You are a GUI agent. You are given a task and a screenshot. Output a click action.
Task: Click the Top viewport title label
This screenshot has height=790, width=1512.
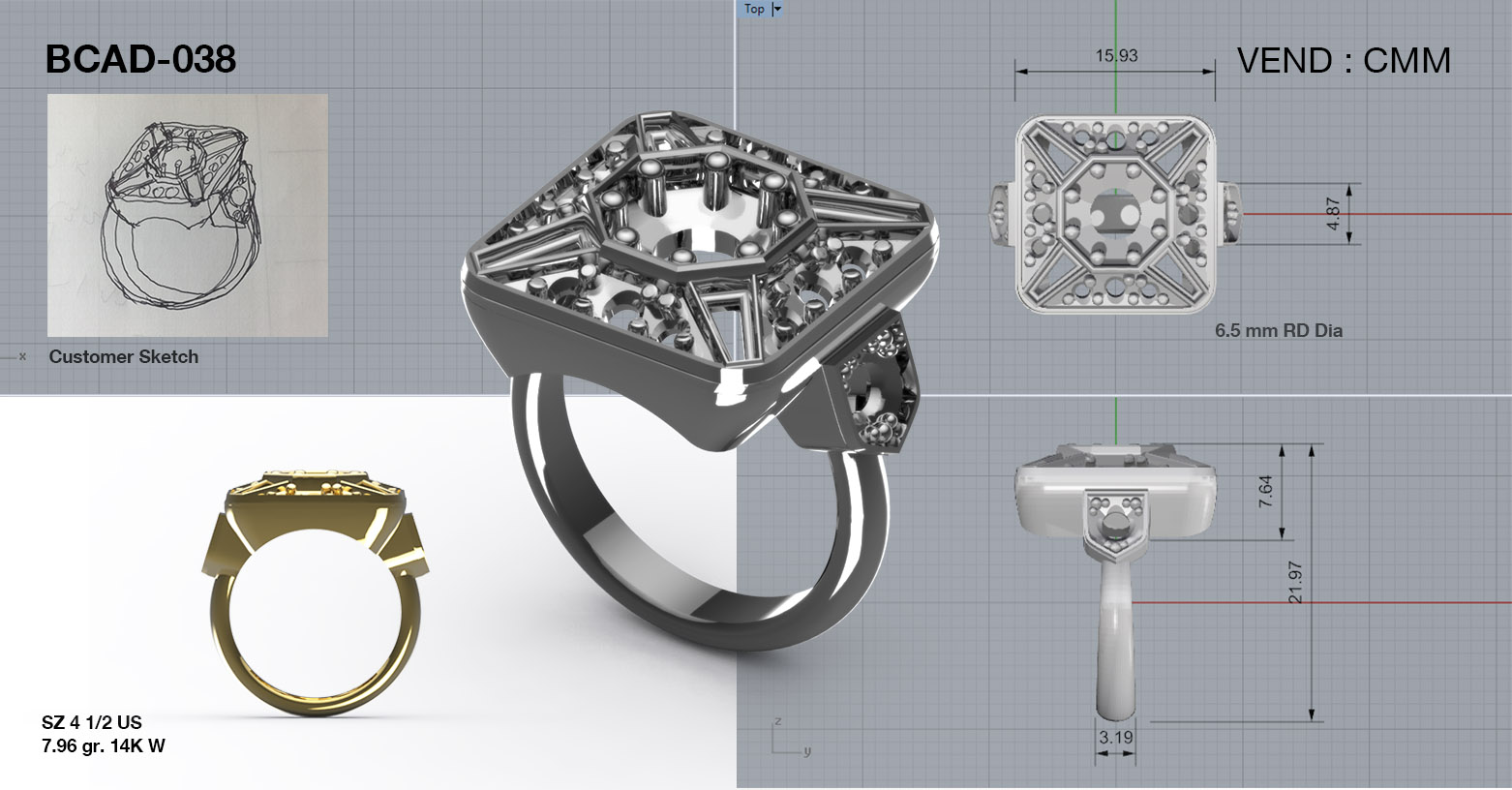[754, 9]
